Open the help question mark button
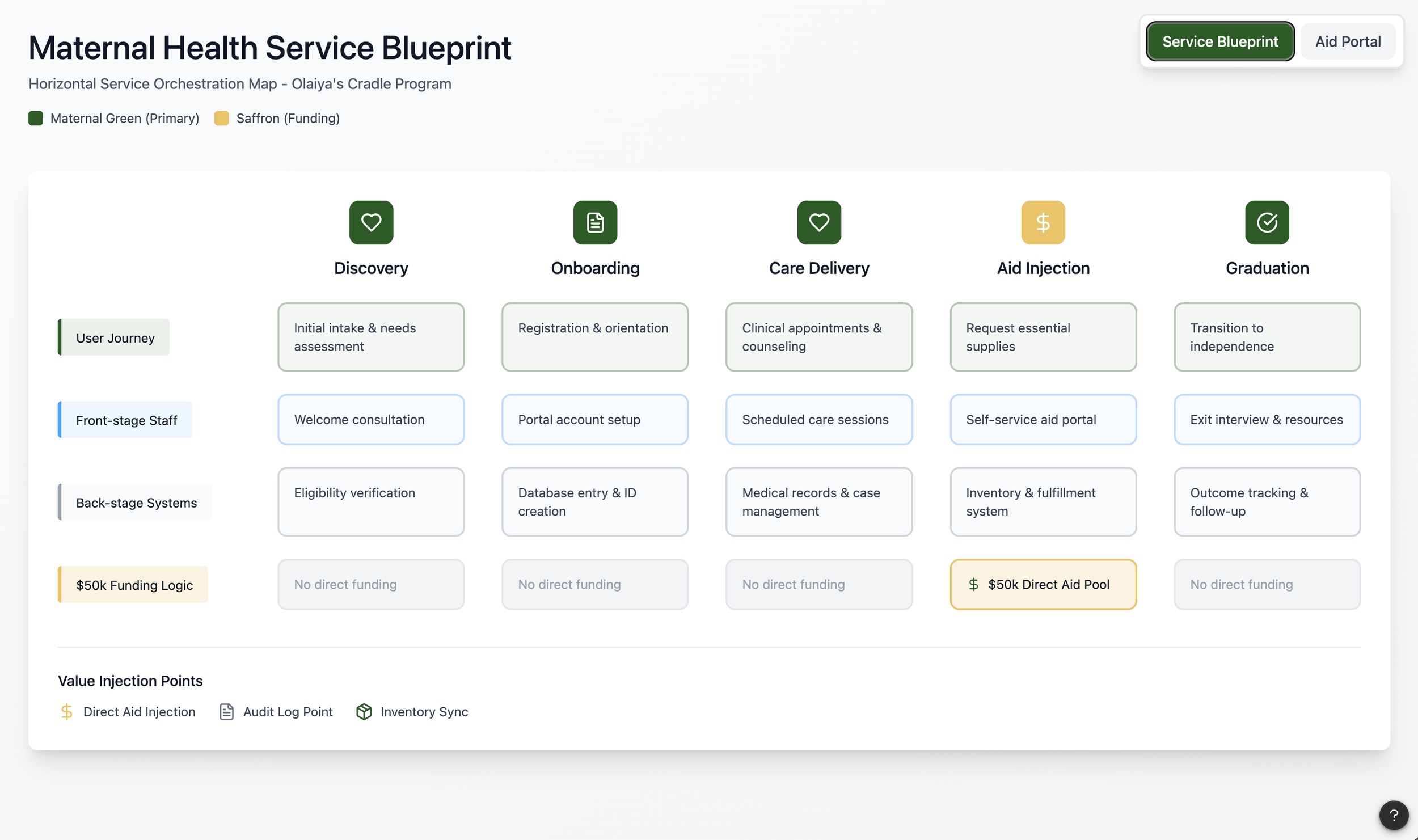The width and height of the screenshot is (1418, 840). 1393,814
